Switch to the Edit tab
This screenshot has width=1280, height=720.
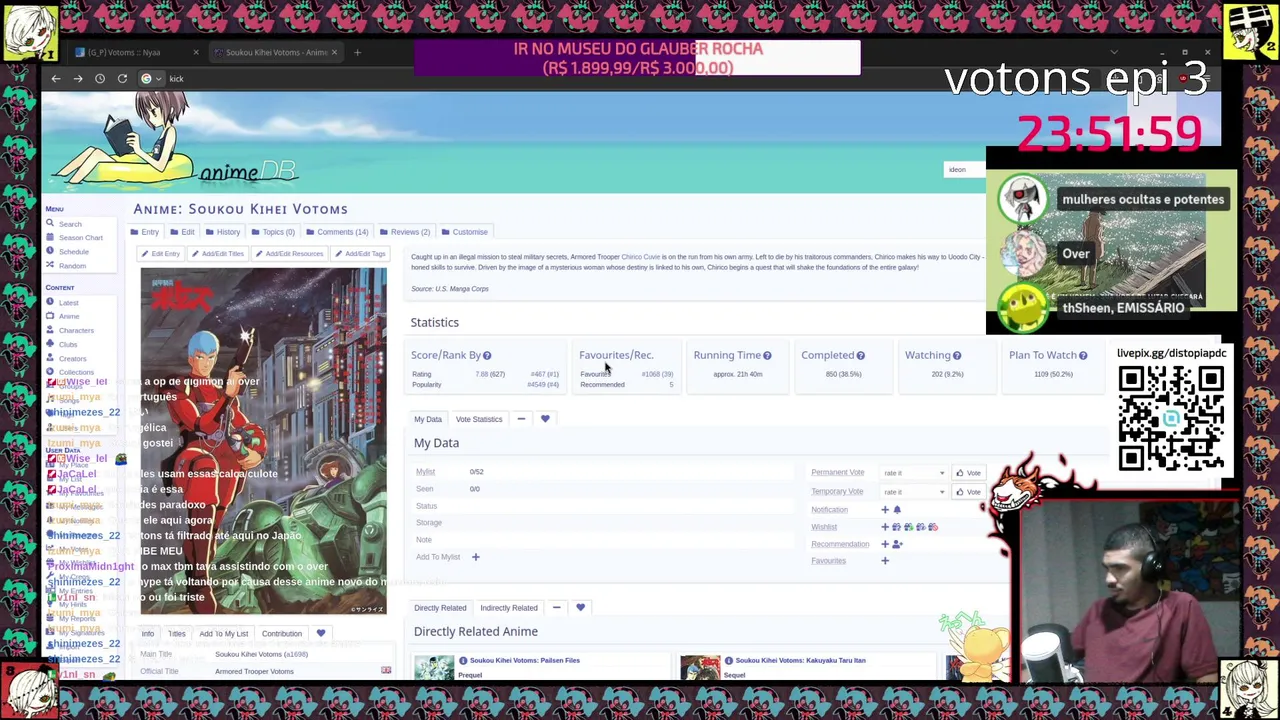point(182,232)
